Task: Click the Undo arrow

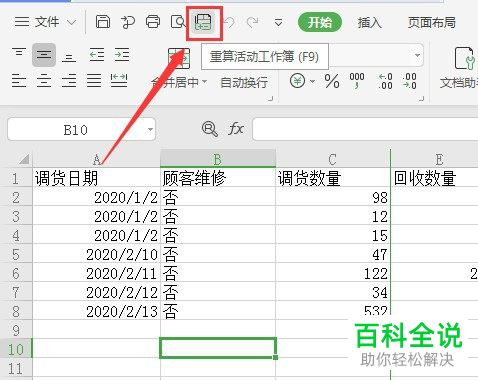Action: pos(229,22)
